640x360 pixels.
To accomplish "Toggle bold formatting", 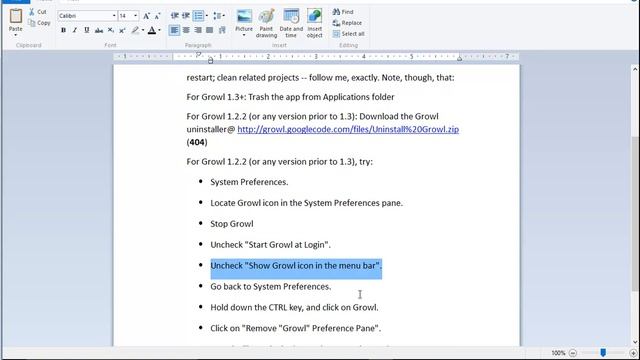I will tap(63, 30).
